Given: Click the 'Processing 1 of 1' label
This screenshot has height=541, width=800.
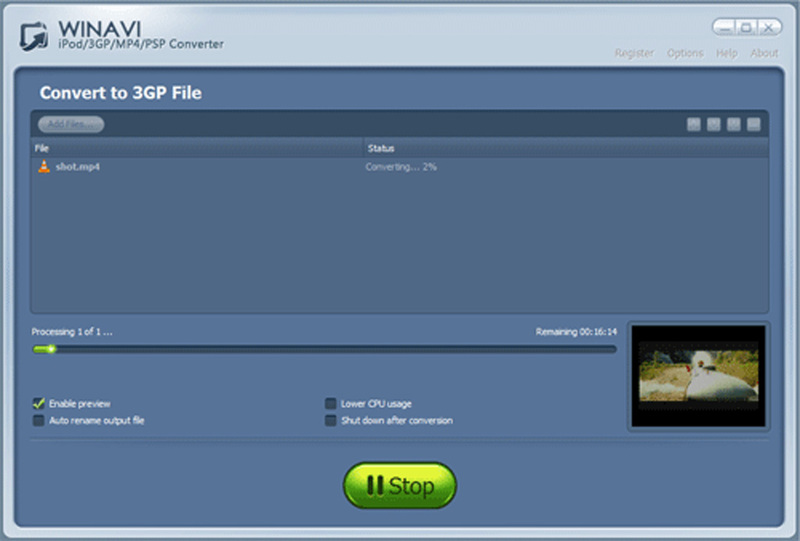Looking at the screenshot, I should [x=72, y=332].
